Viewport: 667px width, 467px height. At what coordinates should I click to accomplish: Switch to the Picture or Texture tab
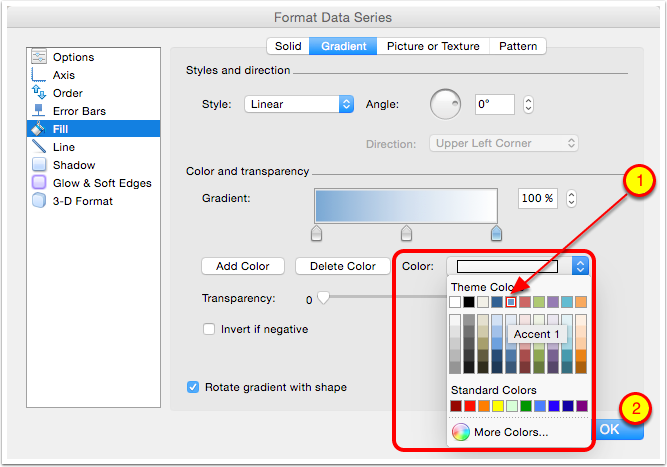[433, 46]
